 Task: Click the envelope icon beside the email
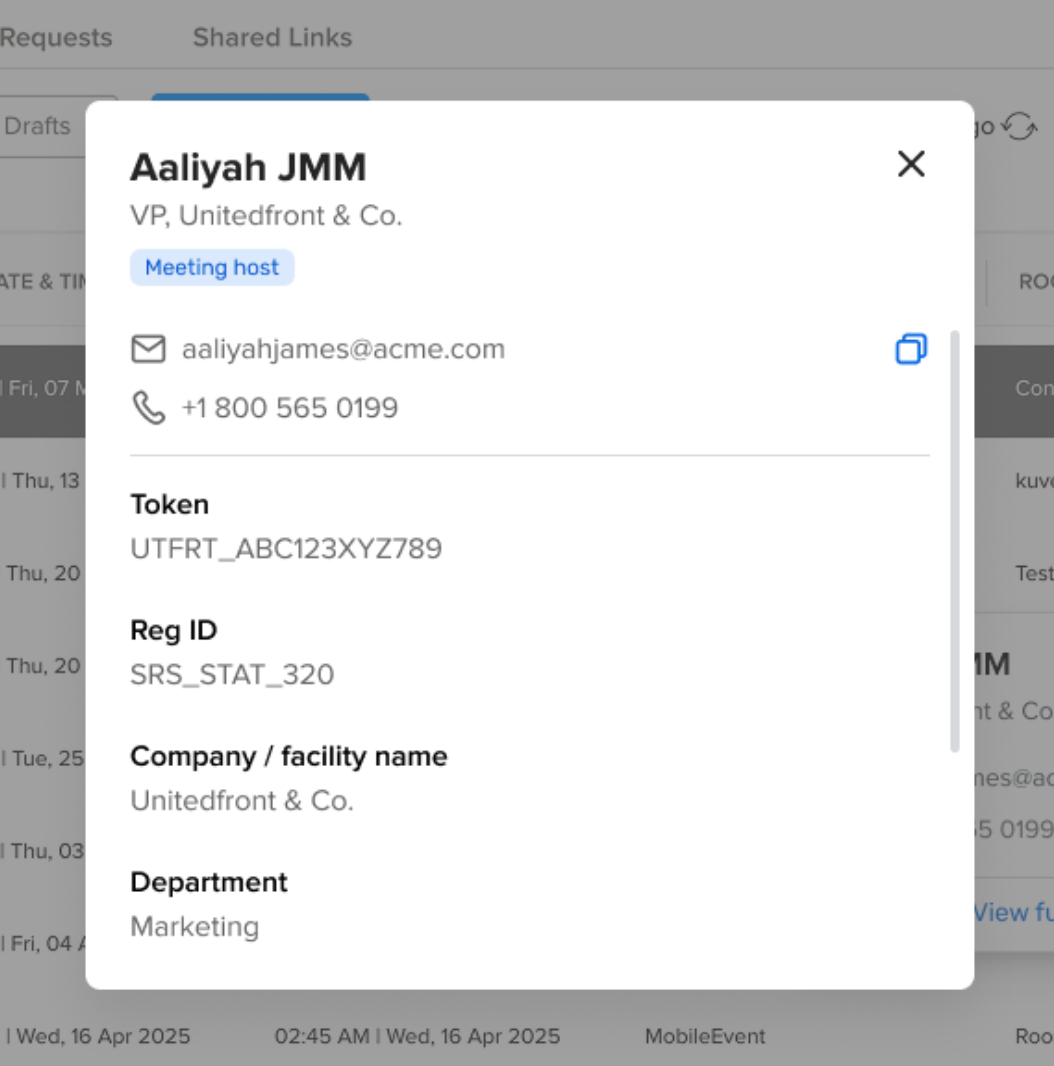pyautogui.click(x=148, y=349)
